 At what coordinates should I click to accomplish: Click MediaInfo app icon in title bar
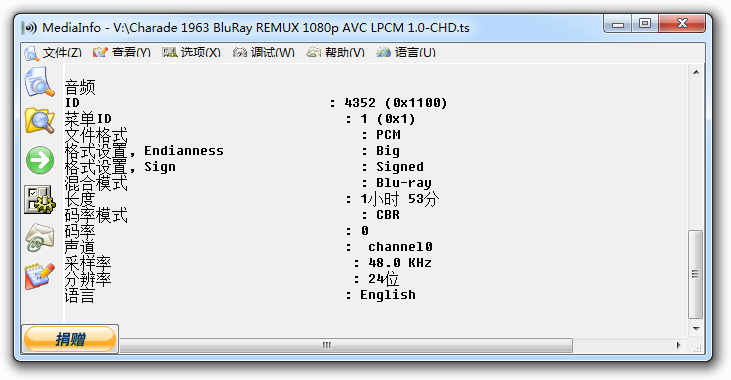[x=29, y=28]
